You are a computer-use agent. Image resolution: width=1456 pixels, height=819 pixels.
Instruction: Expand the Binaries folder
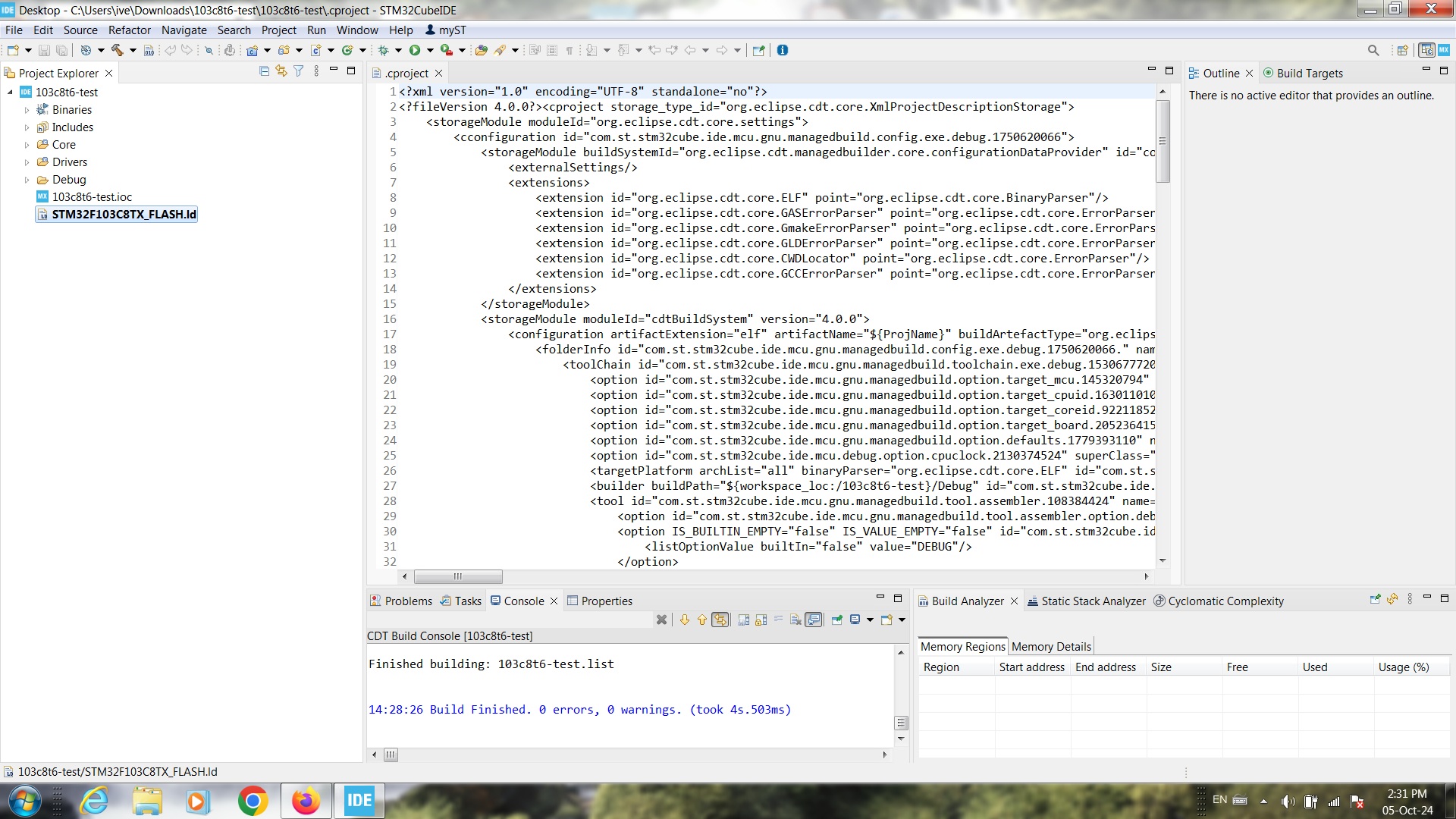[27, 110]
